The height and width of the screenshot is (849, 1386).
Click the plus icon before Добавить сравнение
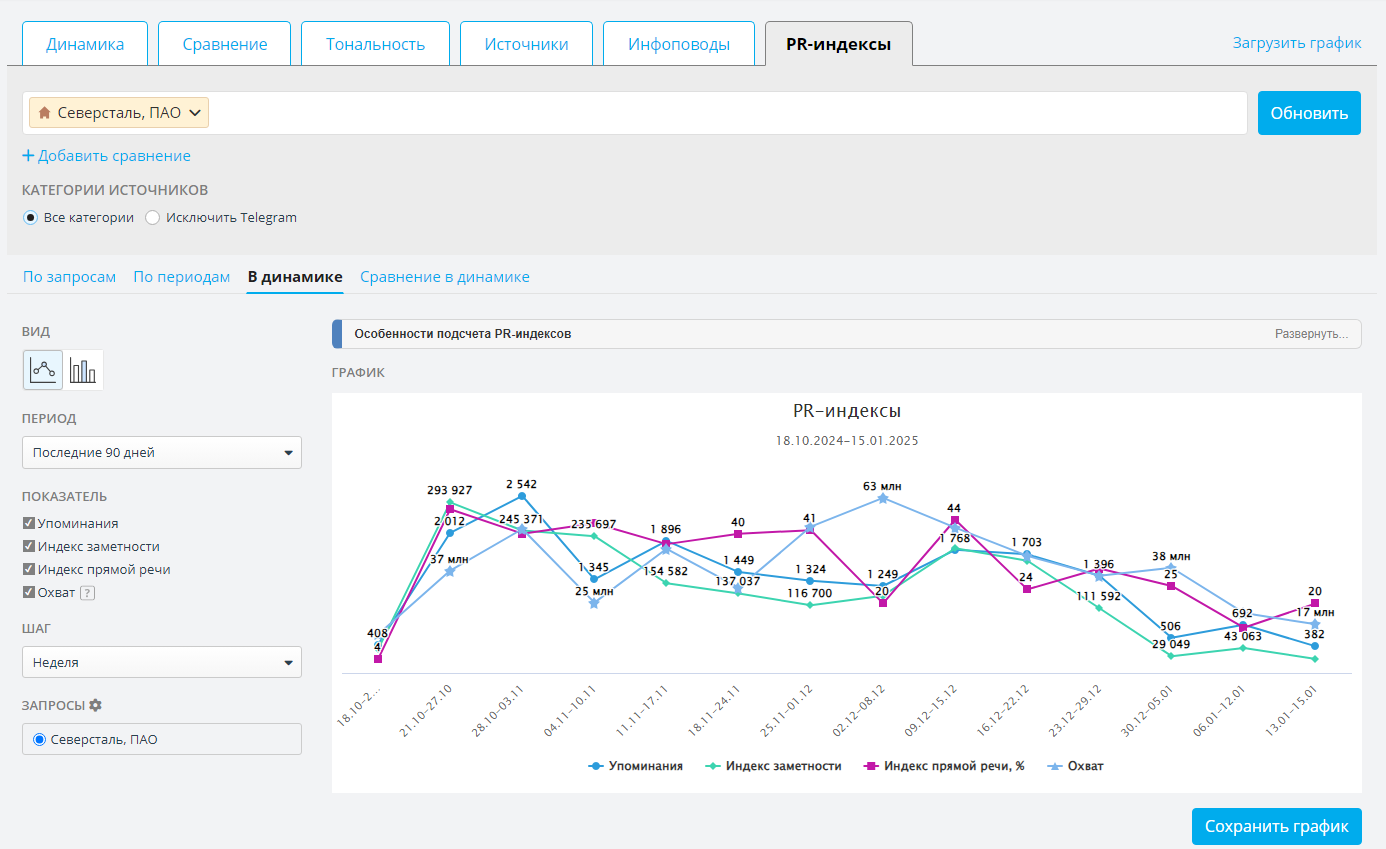click(x=28, y=156)
